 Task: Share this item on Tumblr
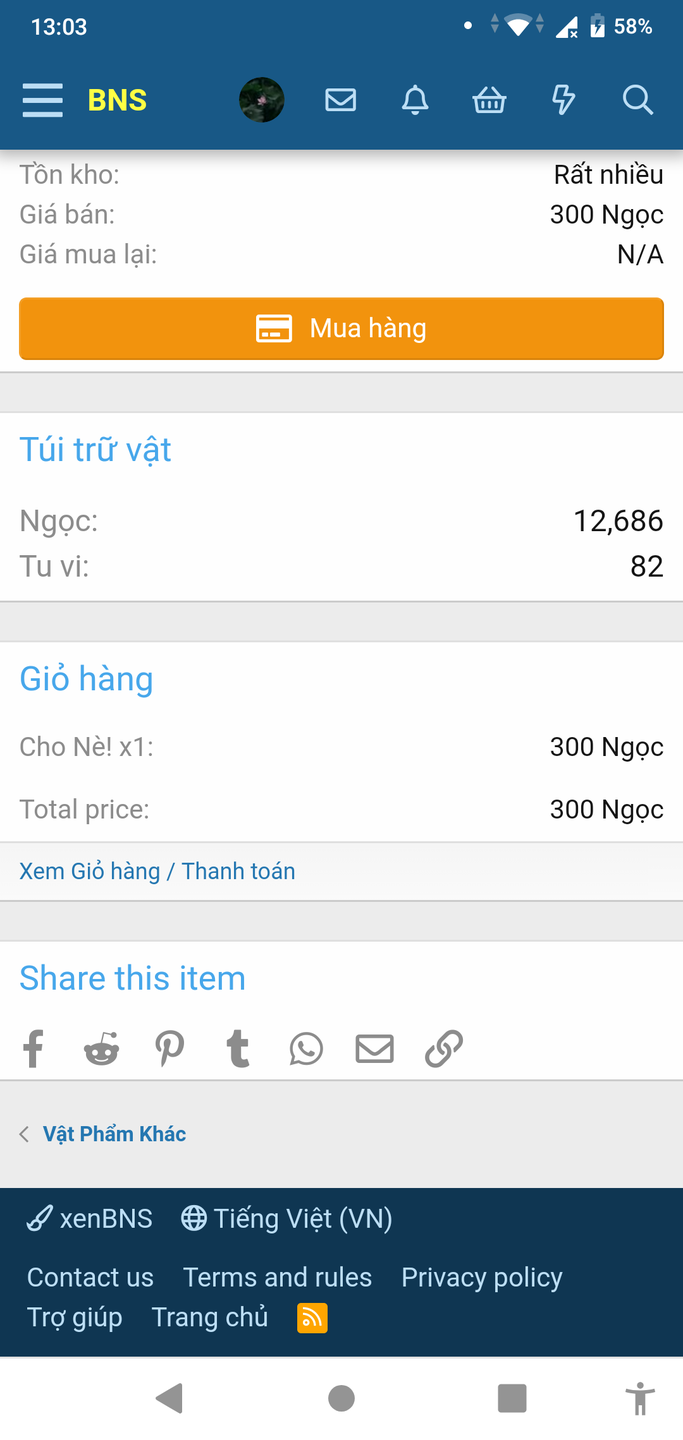tap(238, 1048)
